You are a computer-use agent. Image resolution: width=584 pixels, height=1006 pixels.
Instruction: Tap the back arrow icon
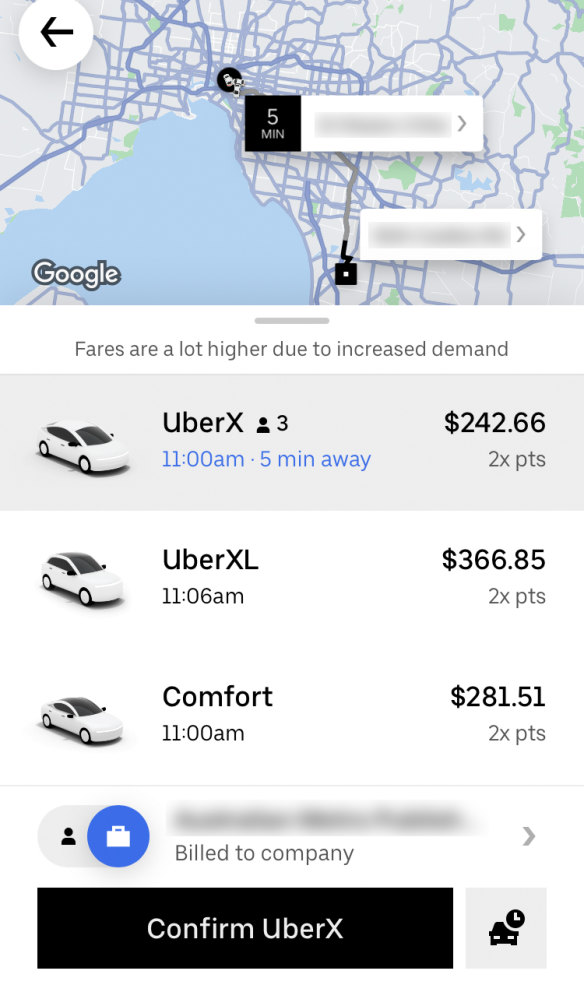tap(56, 31)
